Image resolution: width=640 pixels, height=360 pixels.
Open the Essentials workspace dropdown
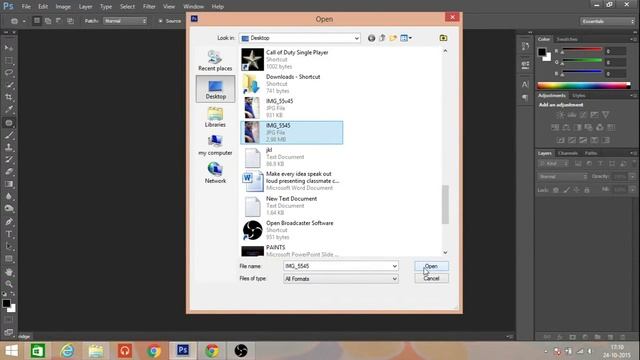[607, 21]
